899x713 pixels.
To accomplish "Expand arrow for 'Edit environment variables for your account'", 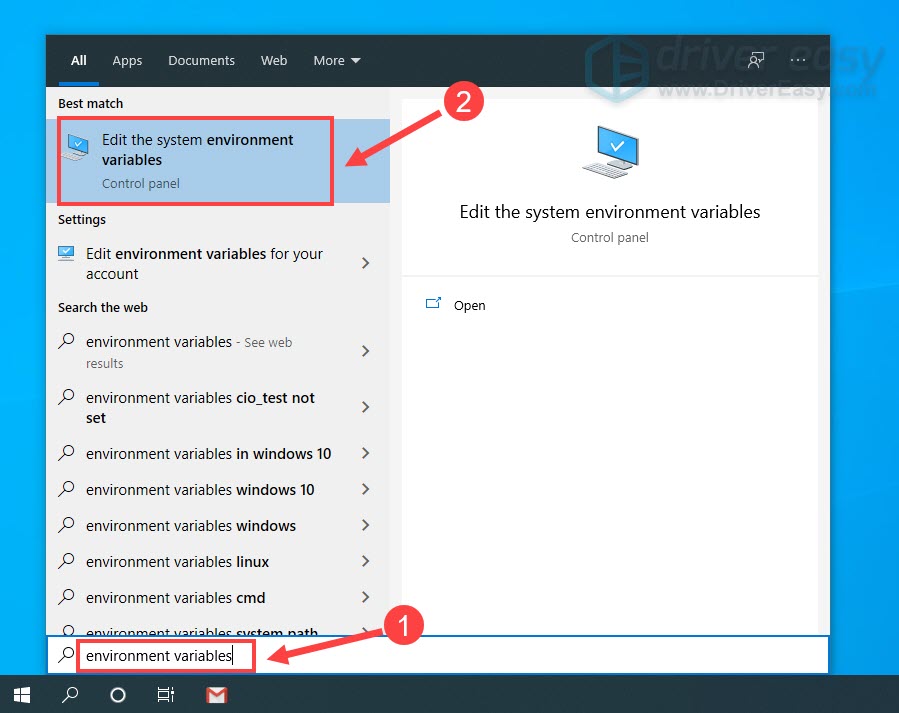I will [x=365, y=263].
